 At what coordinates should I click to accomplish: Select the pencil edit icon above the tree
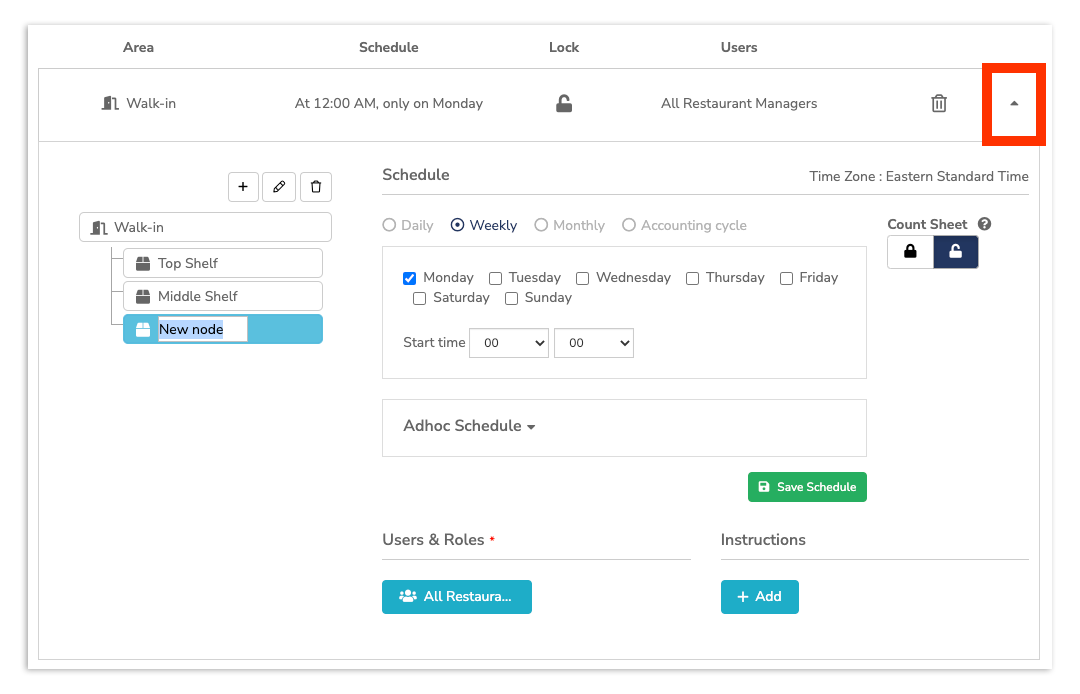(x=279, y=187)
